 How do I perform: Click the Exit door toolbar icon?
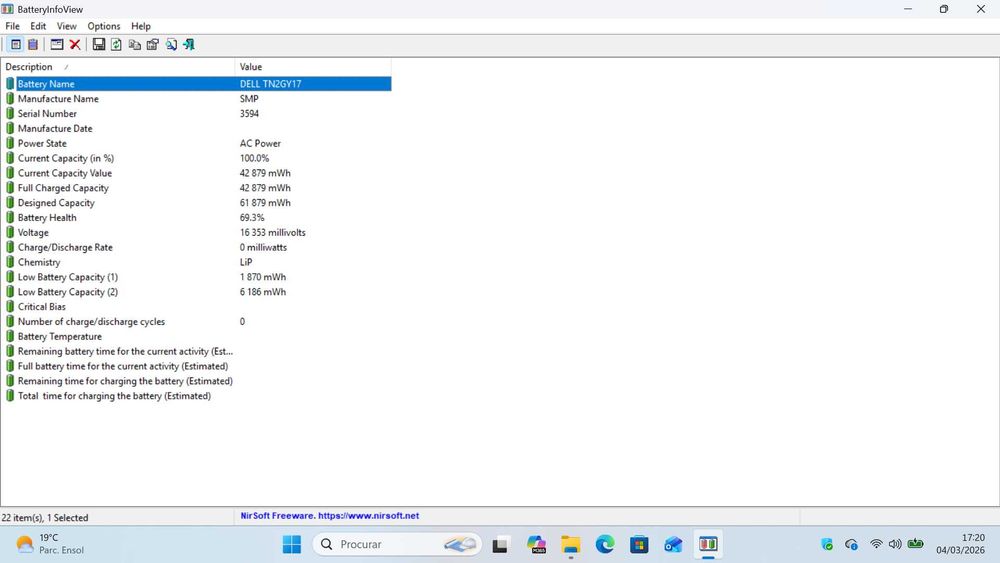pos(189,44)
